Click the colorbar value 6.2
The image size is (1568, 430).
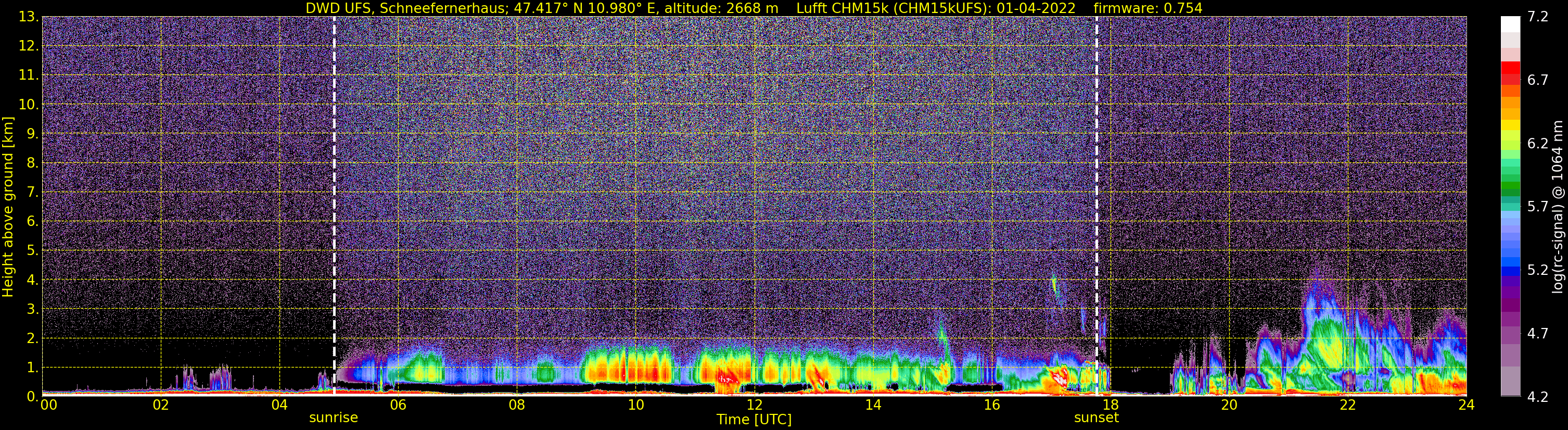point(1538,144)
